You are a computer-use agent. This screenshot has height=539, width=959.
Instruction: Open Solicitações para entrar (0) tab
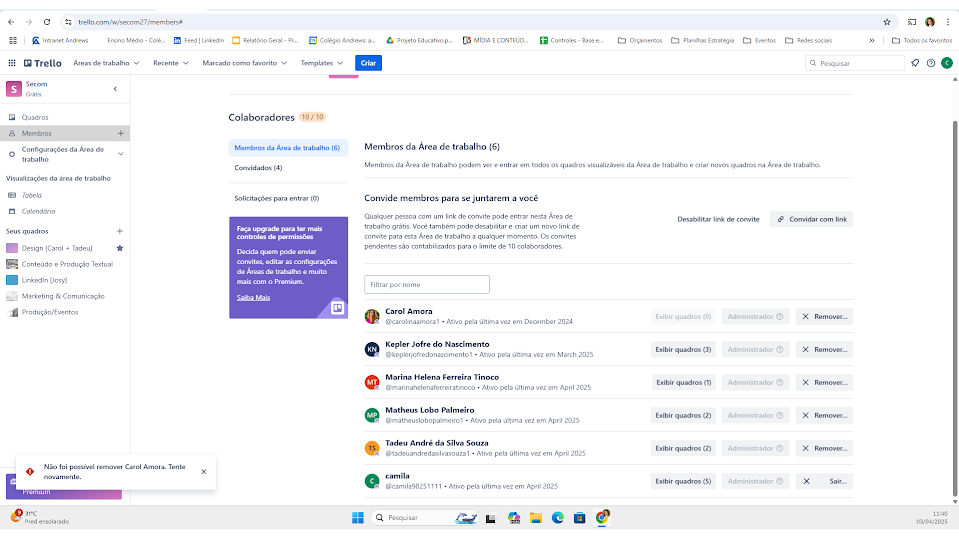coord(289,198)
